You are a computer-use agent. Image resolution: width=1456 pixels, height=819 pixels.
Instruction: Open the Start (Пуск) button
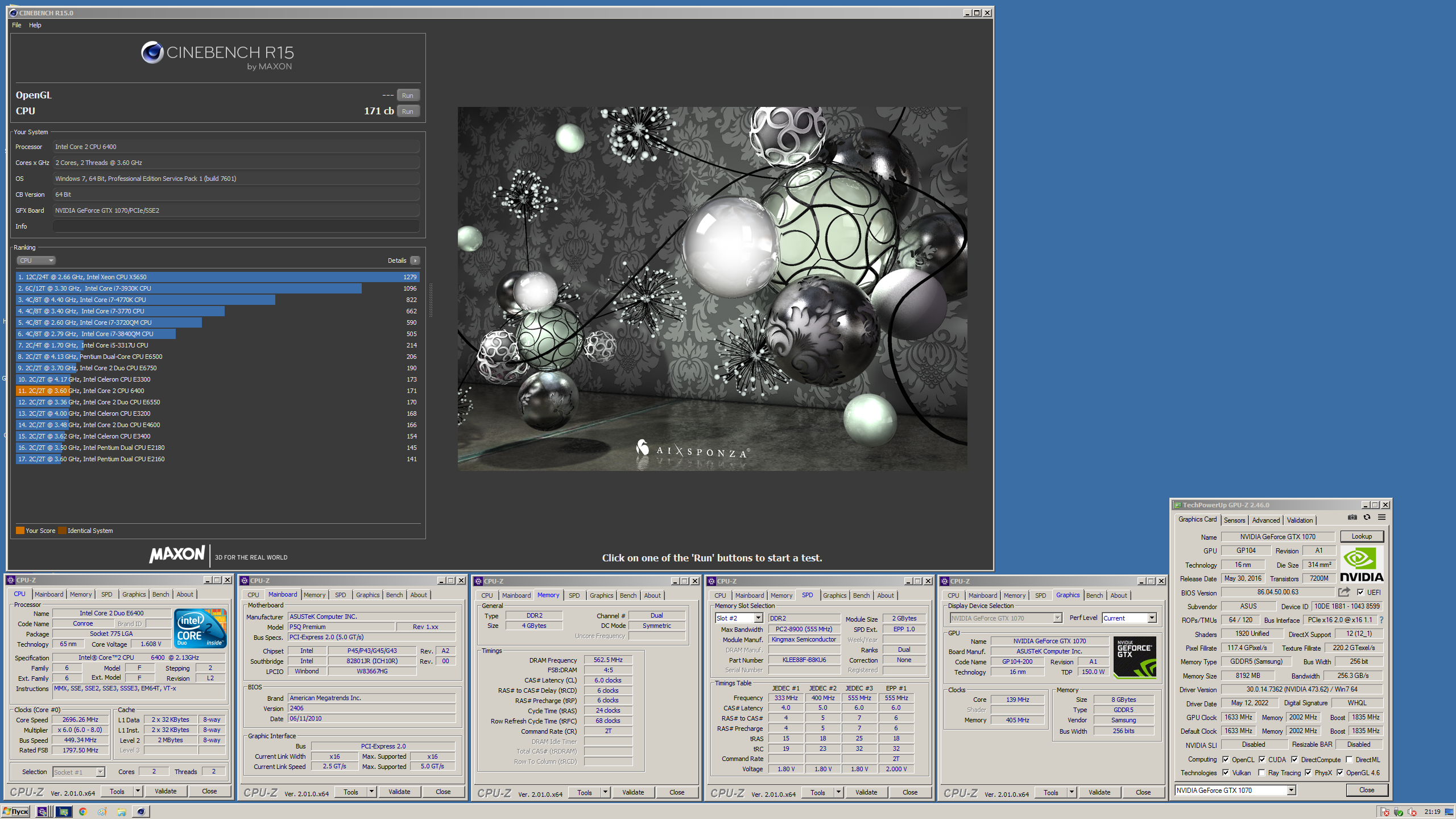(x=16, y=812)
